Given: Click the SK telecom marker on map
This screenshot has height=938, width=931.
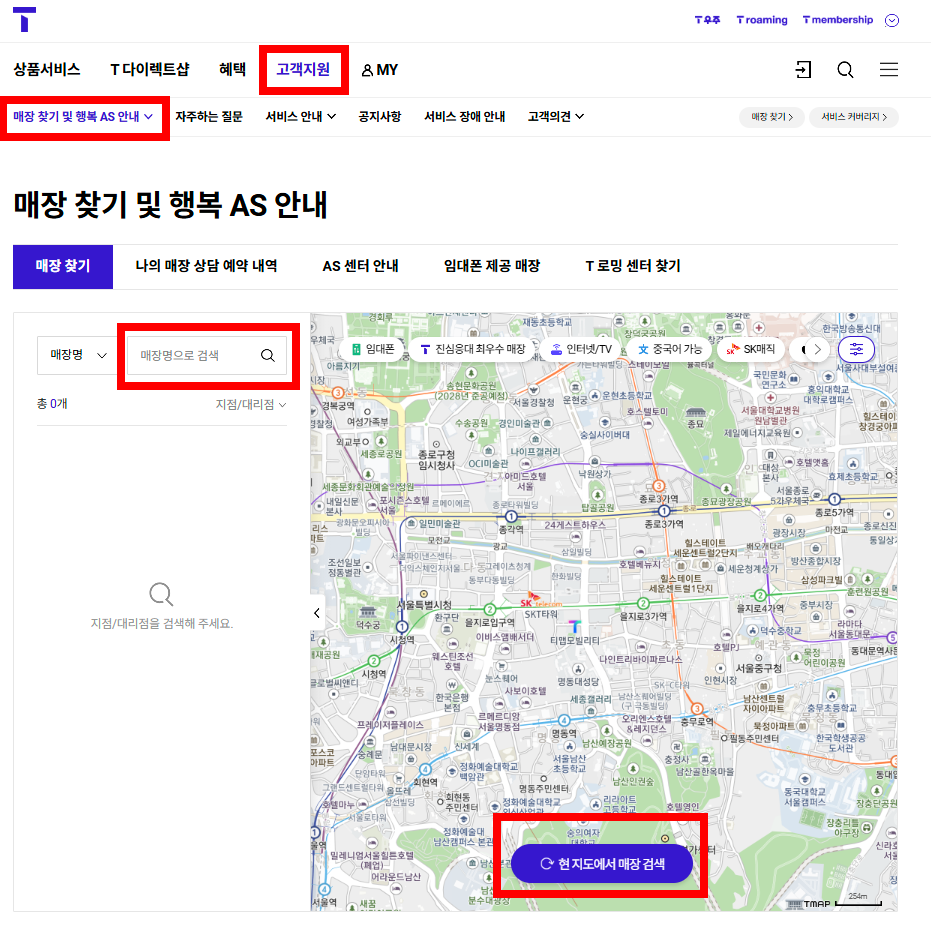Looking at the screenshot, I should point(540,601).
